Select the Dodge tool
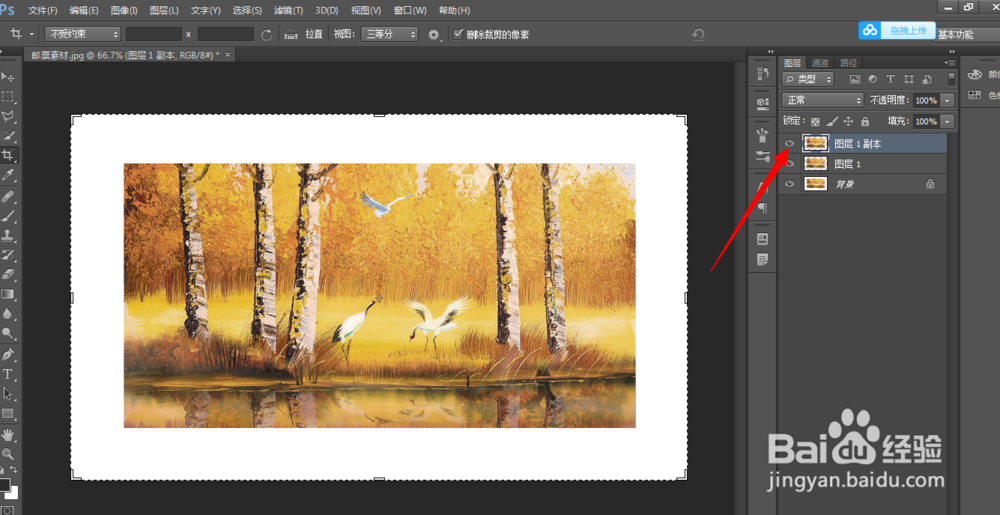1000x515 pixels. [8, 333]
